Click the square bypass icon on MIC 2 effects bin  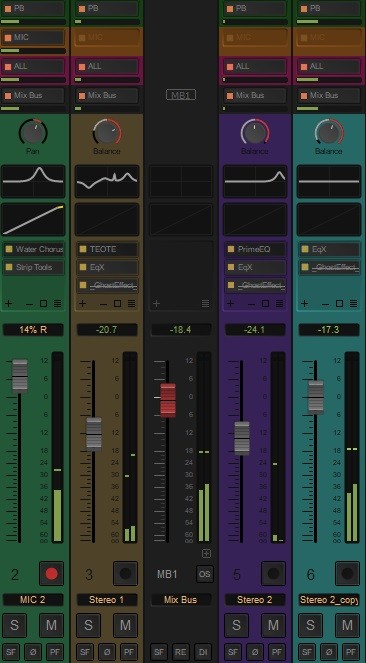click(44, 304)
